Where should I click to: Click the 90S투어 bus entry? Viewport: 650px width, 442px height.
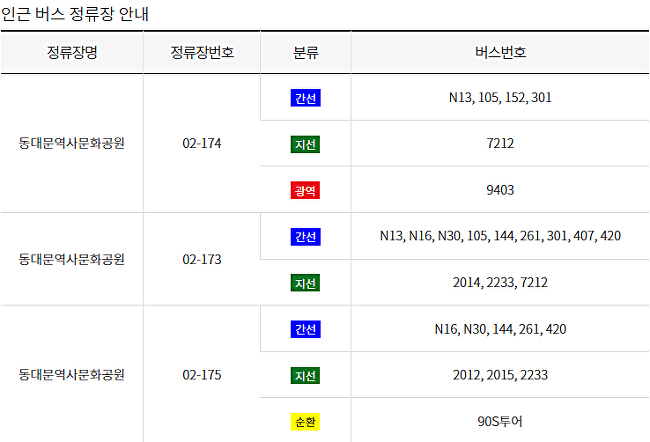point(500,422)
